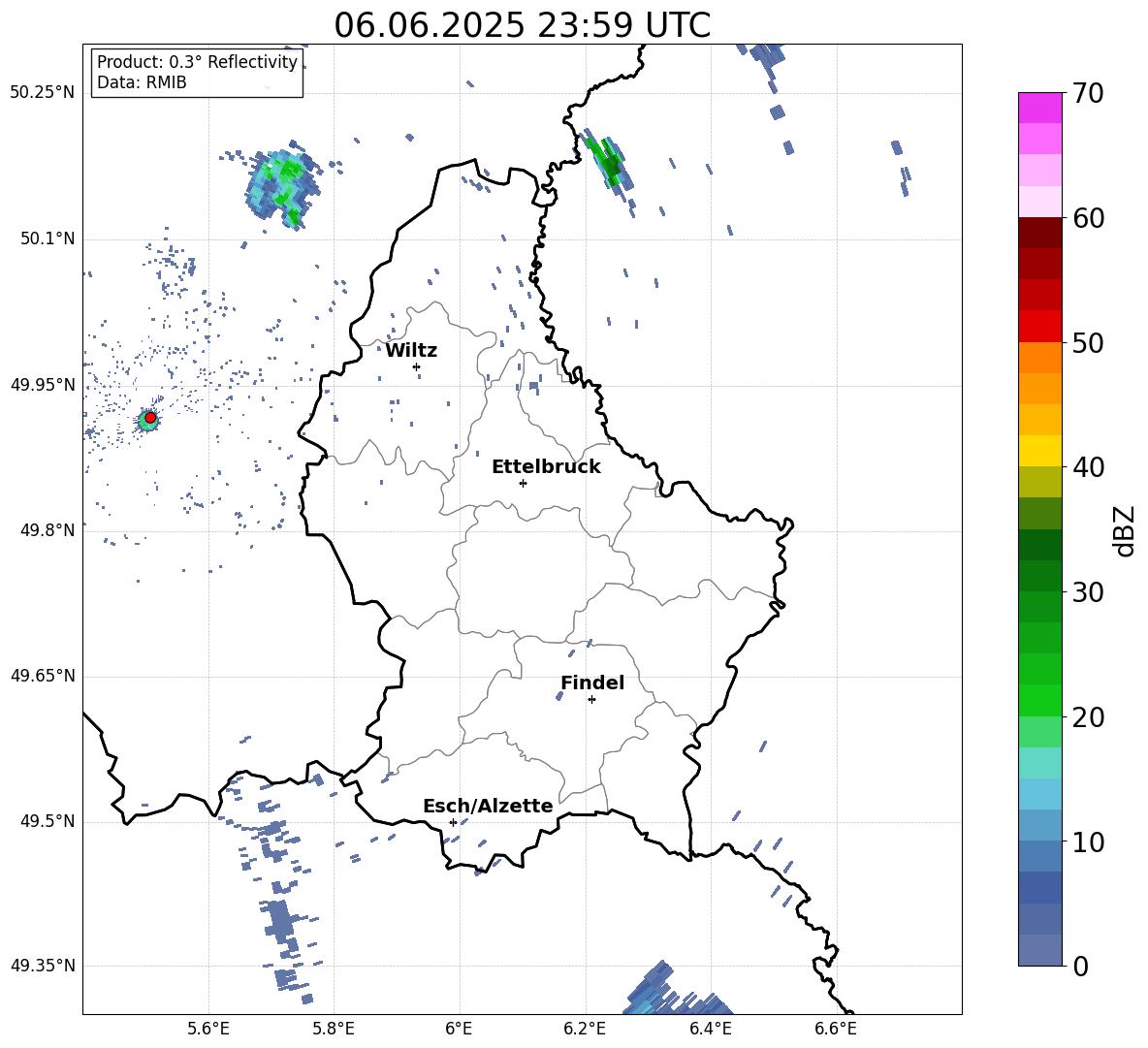
Task: Click the 49.5°N latitude label
Action: point(48,821)
